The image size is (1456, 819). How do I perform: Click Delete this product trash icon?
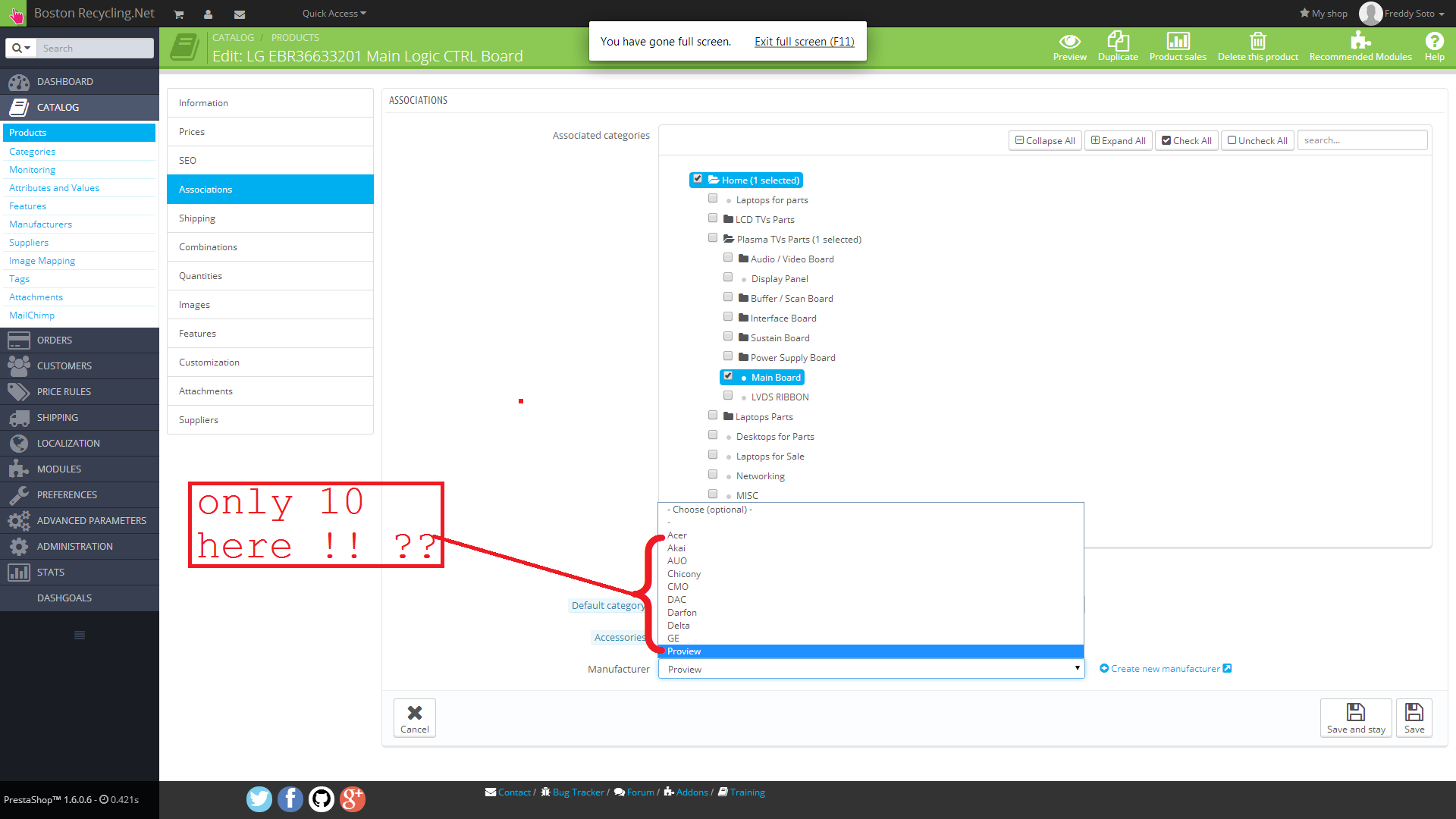(1257, 42)
